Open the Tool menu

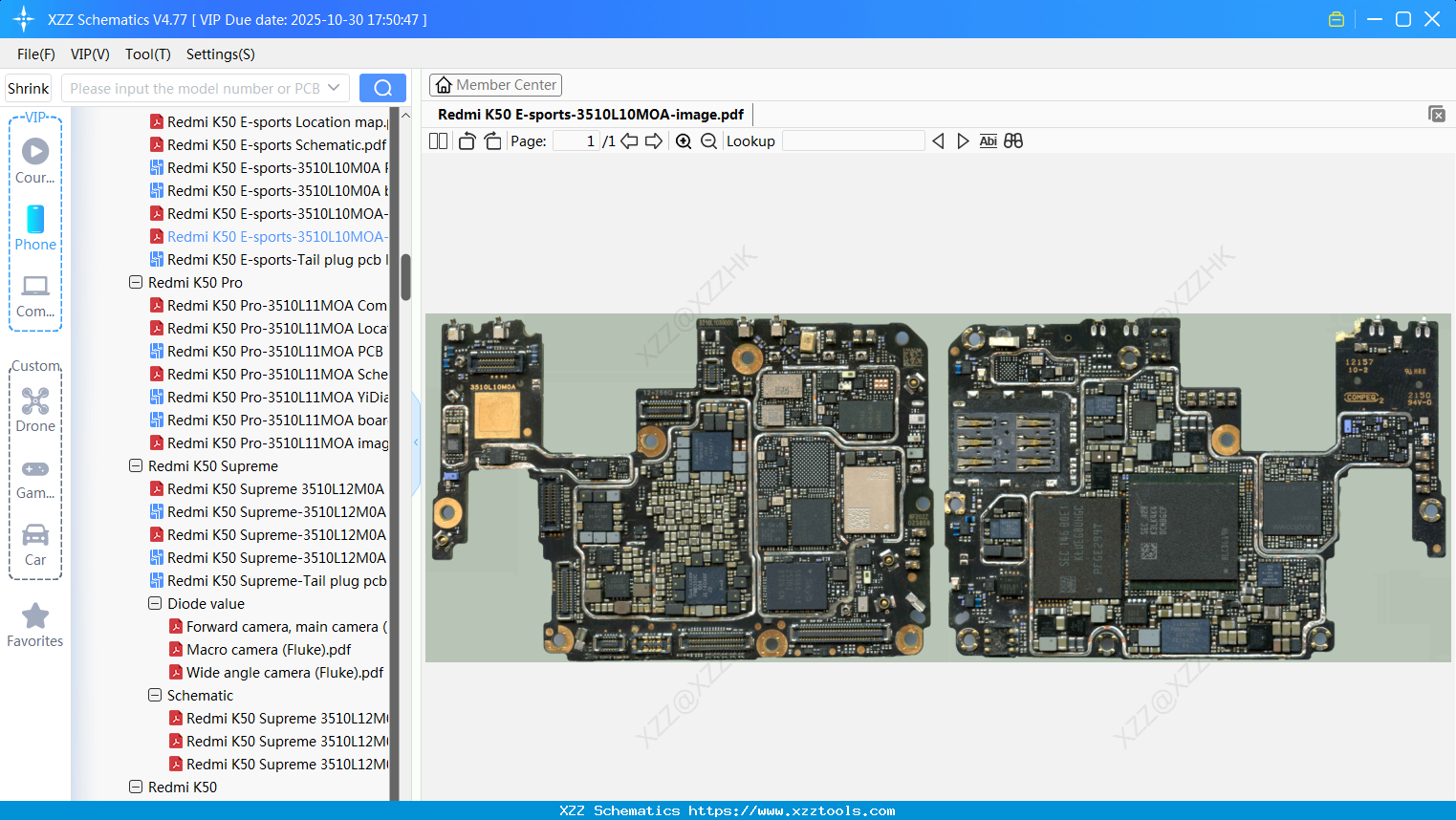pyautogui.click(x=146, y=54)
